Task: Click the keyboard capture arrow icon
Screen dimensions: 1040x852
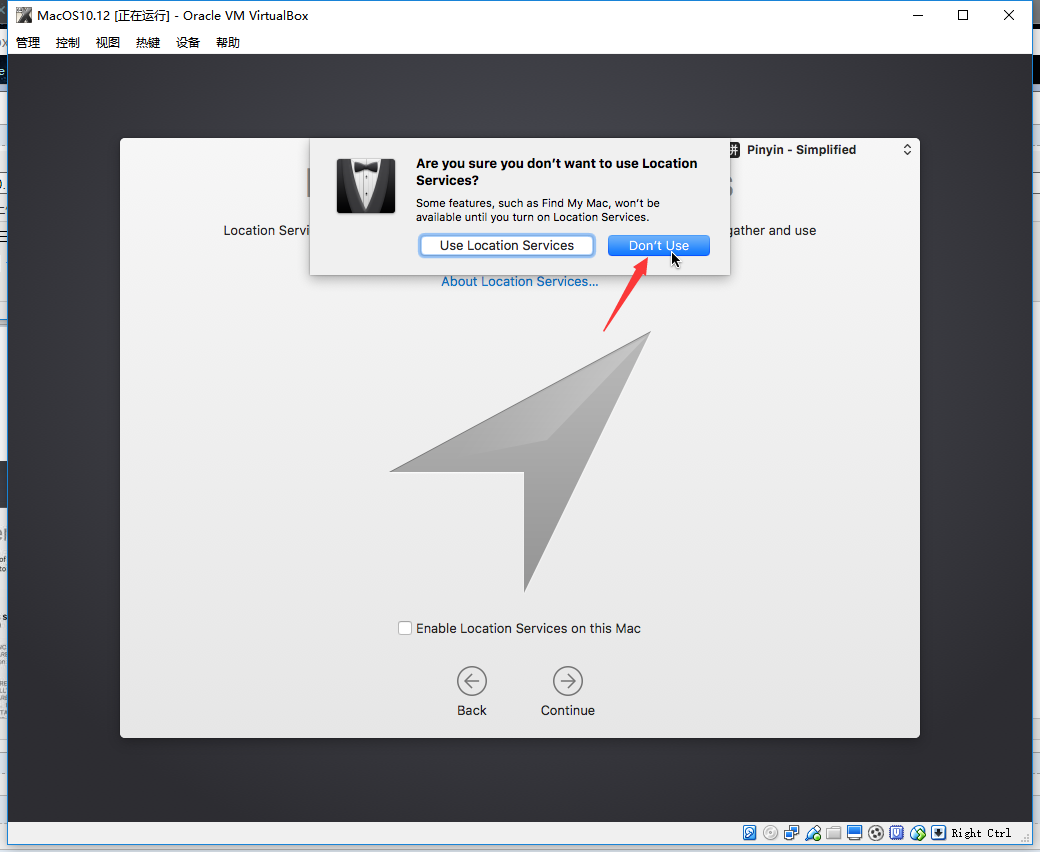Action: pos(939,833)
